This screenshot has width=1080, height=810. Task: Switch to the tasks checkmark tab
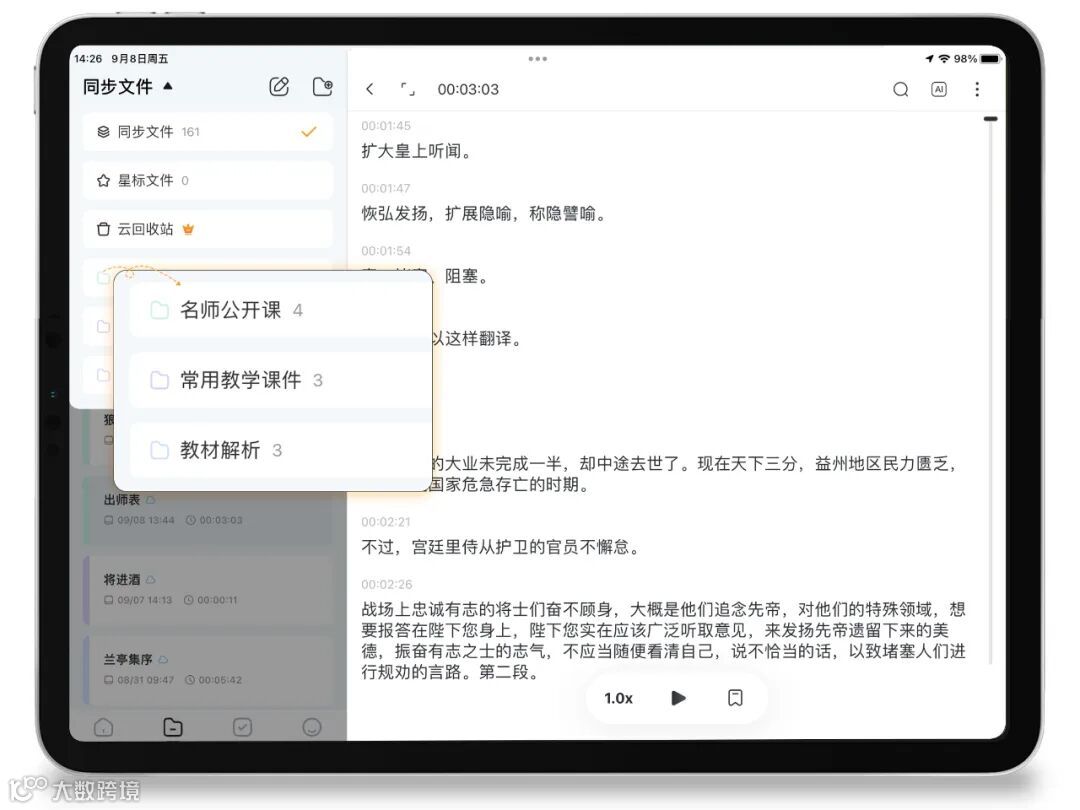(242, 727)
